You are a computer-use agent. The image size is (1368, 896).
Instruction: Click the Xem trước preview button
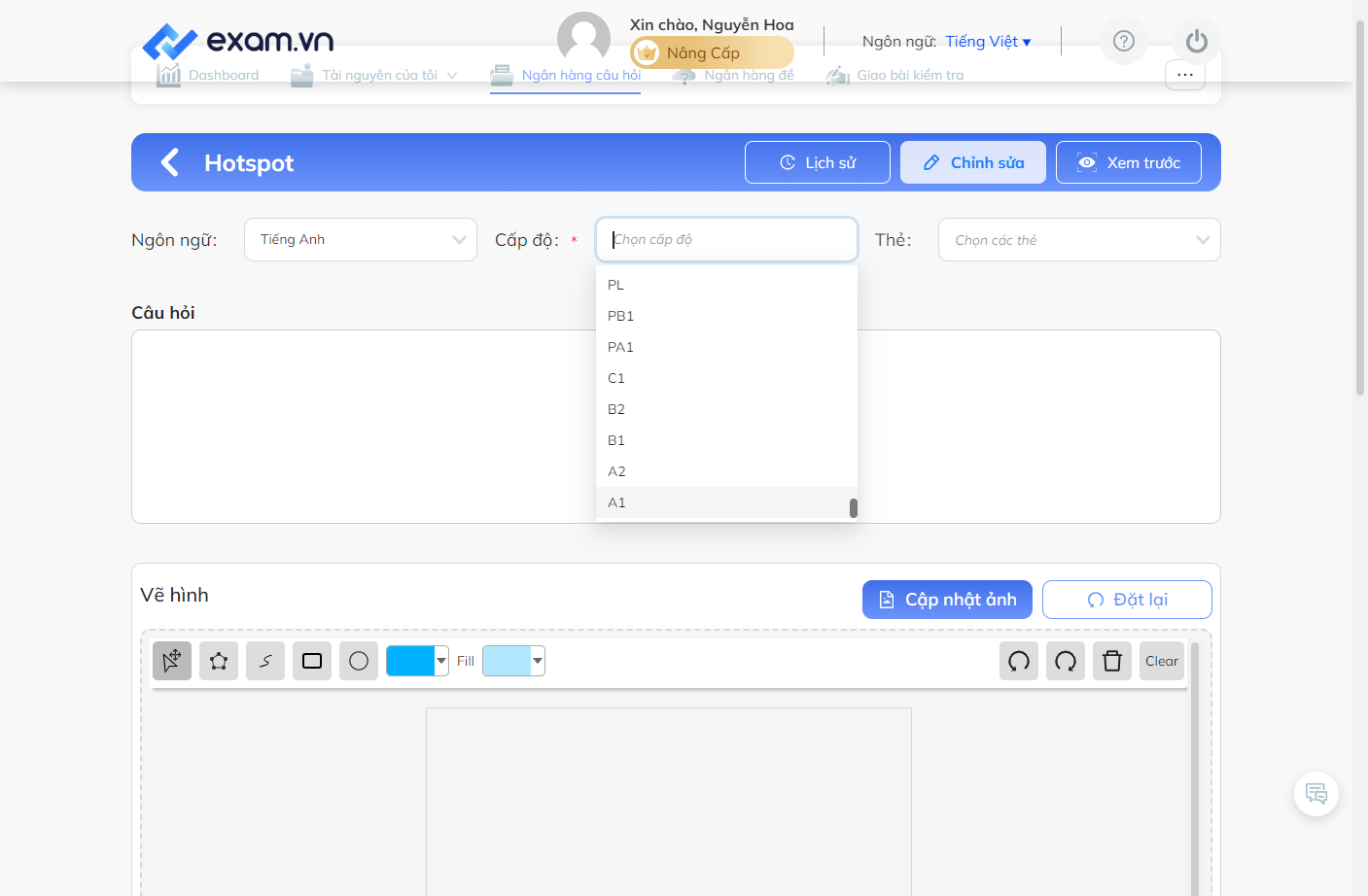(x=1129, y=162)
